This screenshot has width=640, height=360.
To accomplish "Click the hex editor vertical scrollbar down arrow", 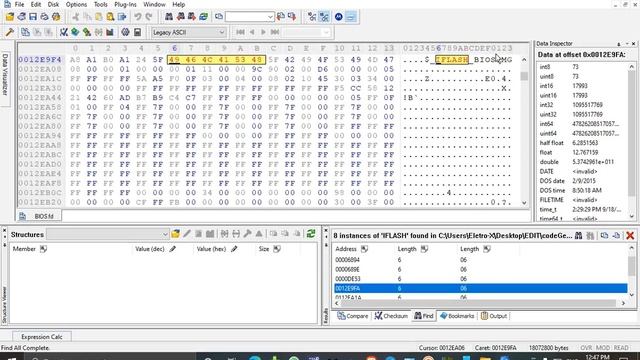I will coord(524,203).
